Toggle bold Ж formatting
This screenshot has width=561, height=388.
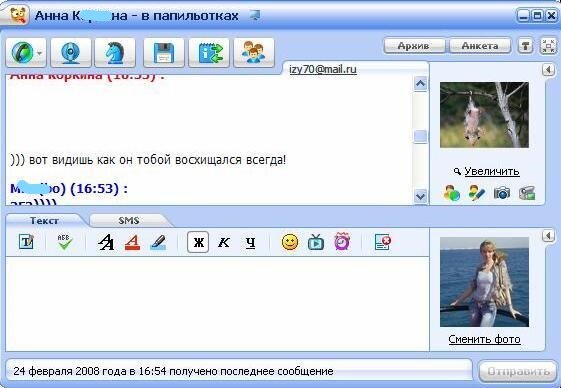pyautogui.click(x=198, y=242)
